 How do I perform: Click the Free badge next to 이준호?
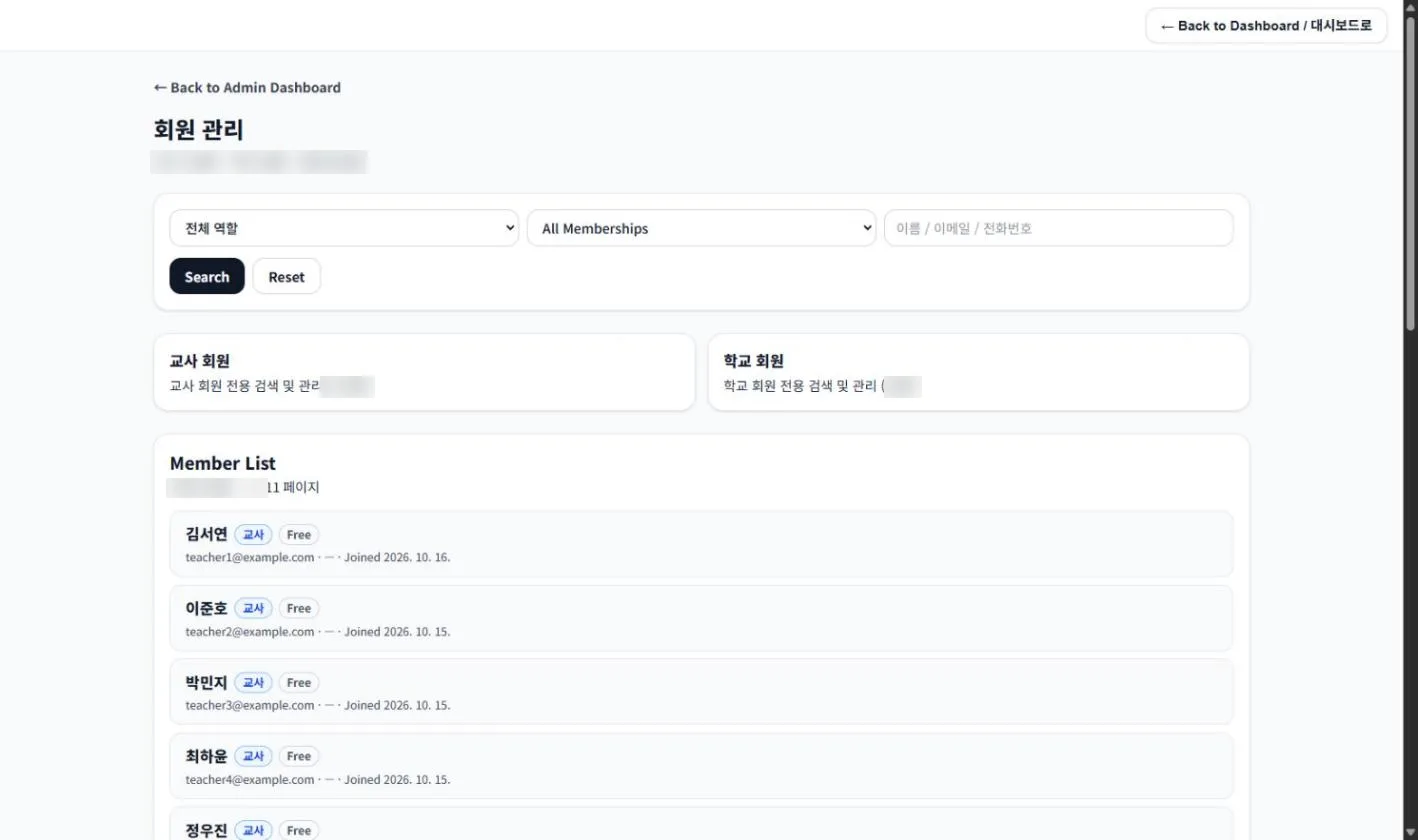(299, 609)
